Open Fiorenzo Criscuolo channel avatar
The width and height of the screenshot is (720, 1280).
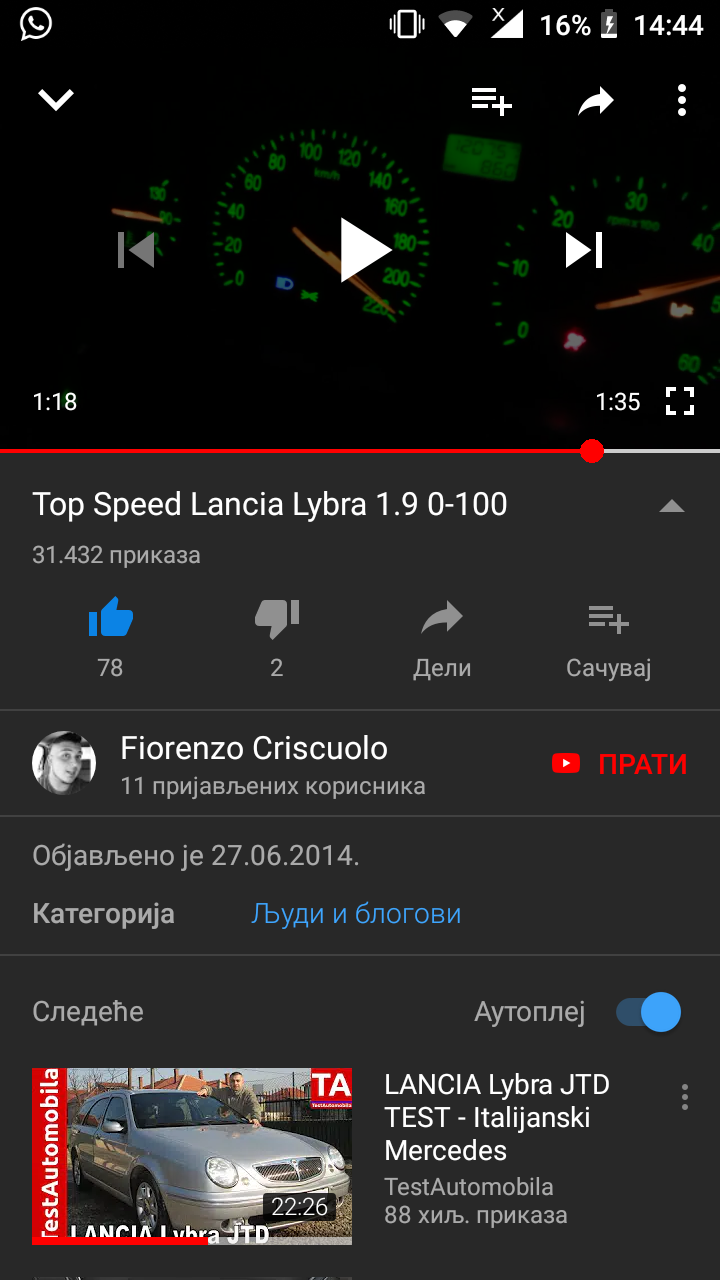(x=64, y=763)
